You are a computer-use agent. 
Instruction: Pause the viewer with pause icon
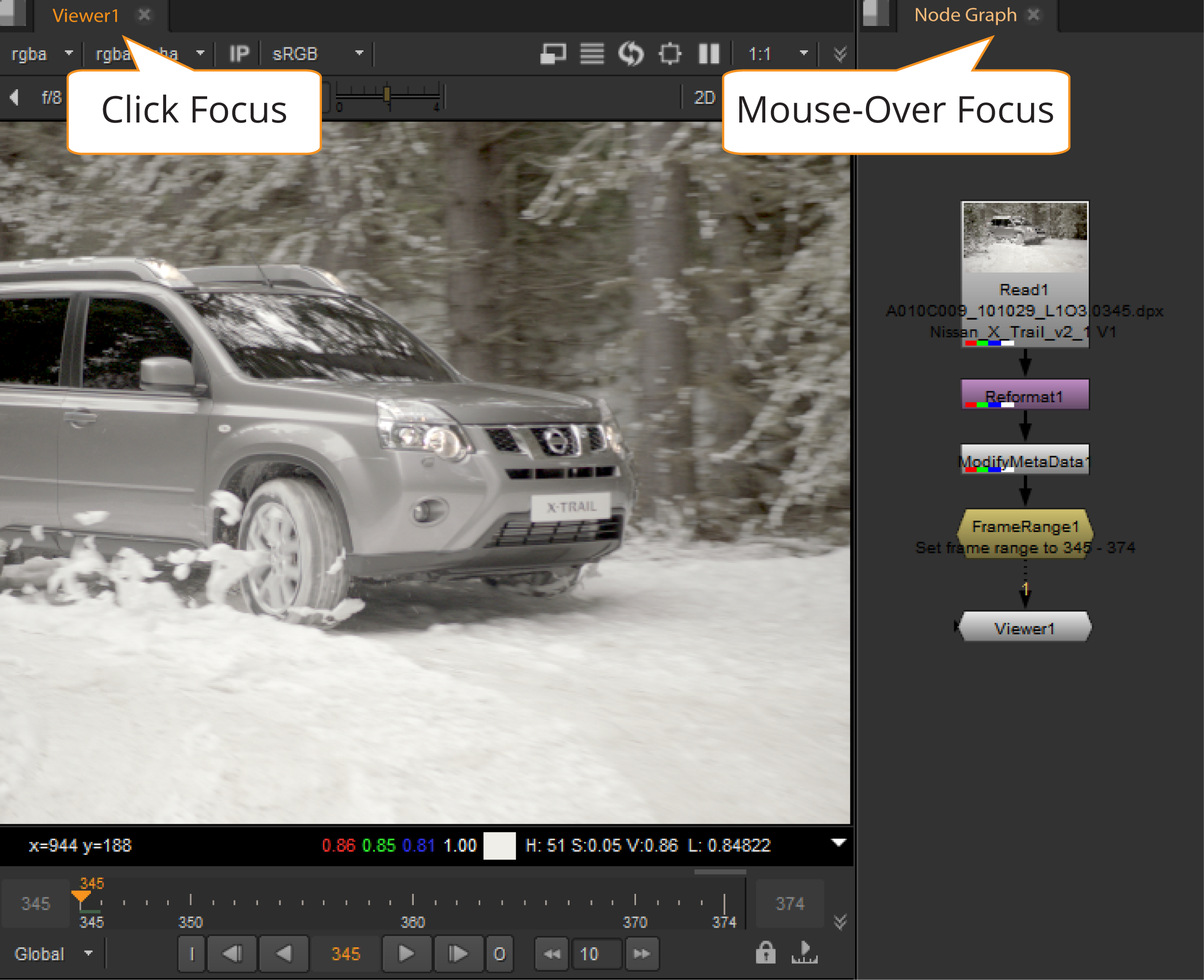pyautogui.click(x=709, y=54)
